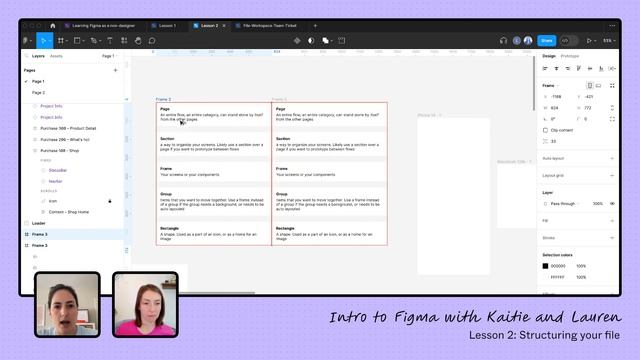The width and height of the screenshot is (640, 360).
Task: Set frame to portrait orientation
Action: [590, 86]
